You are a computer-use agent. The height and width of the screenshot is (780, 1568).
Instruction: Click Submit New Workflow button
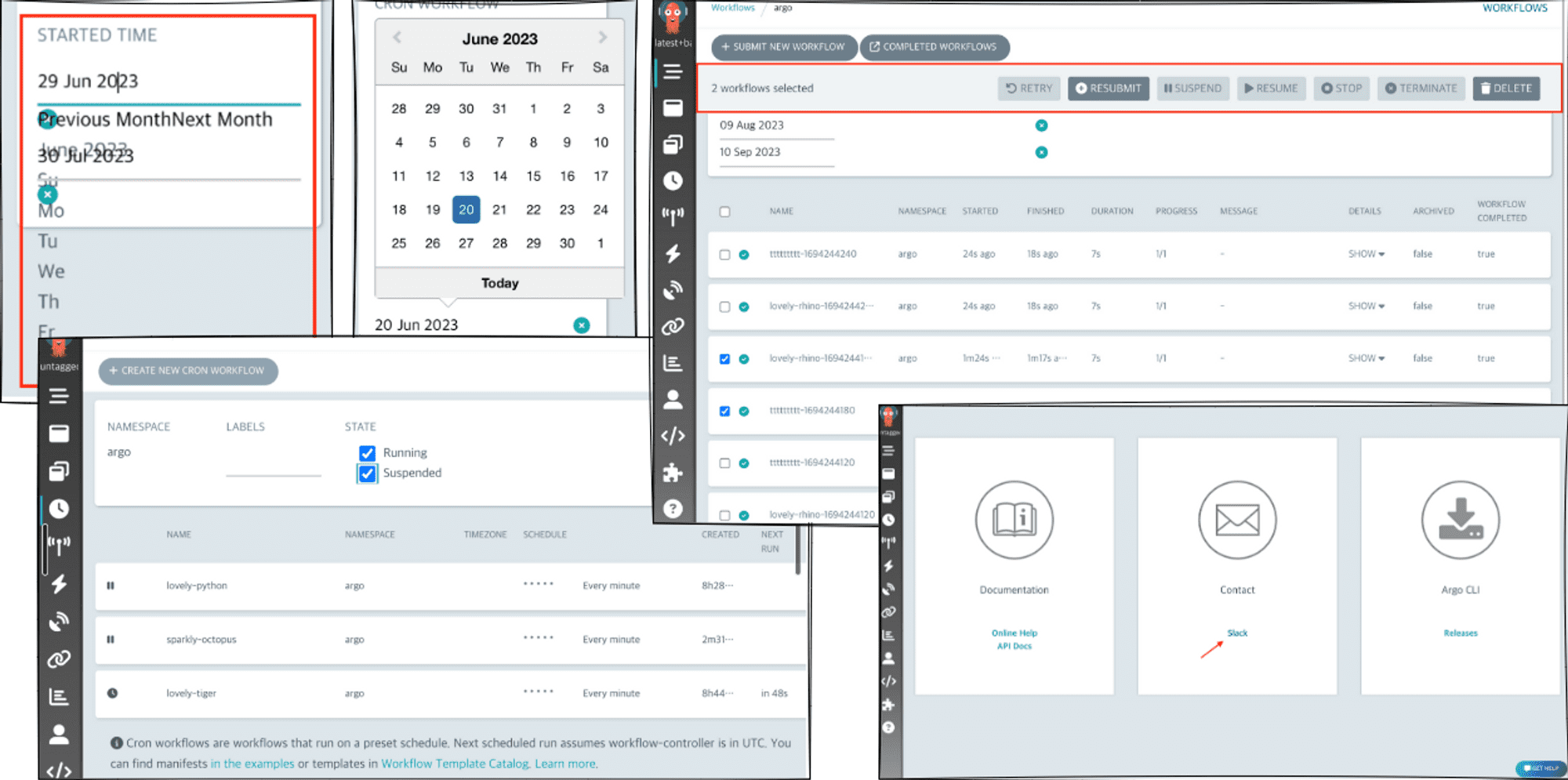tap(782, 47)
